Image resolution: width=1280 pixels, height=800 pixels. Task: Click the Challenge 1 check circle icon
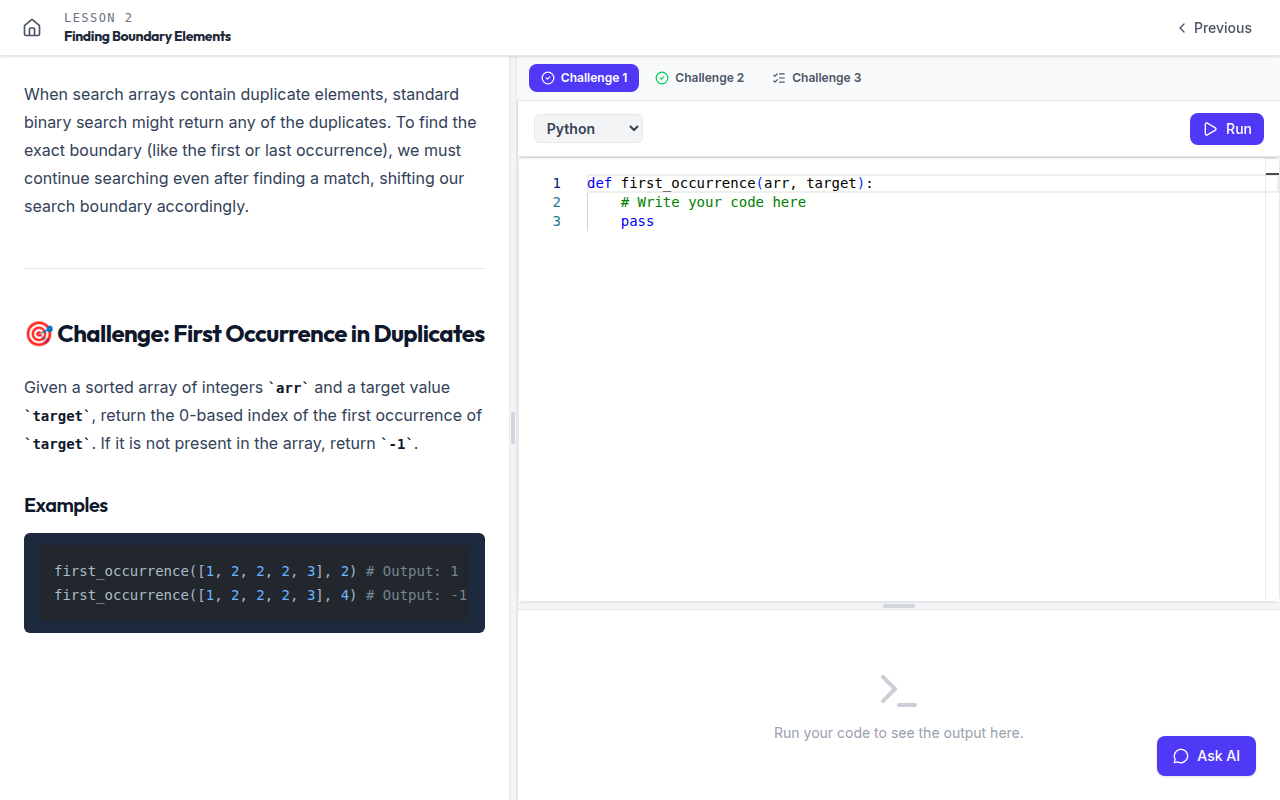[x=547, y=78]
